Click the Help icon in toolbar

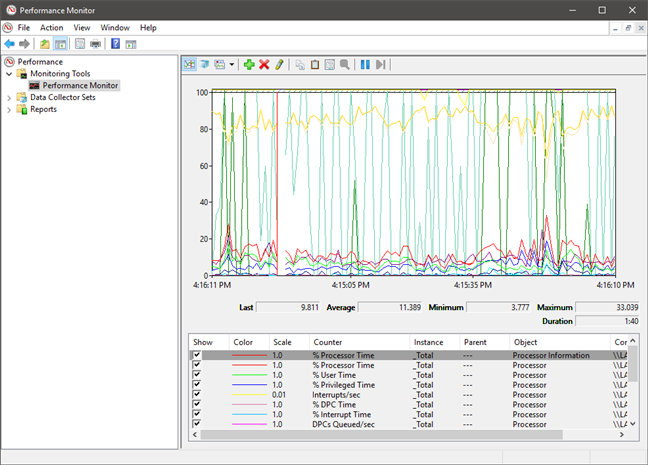[116, 44]
